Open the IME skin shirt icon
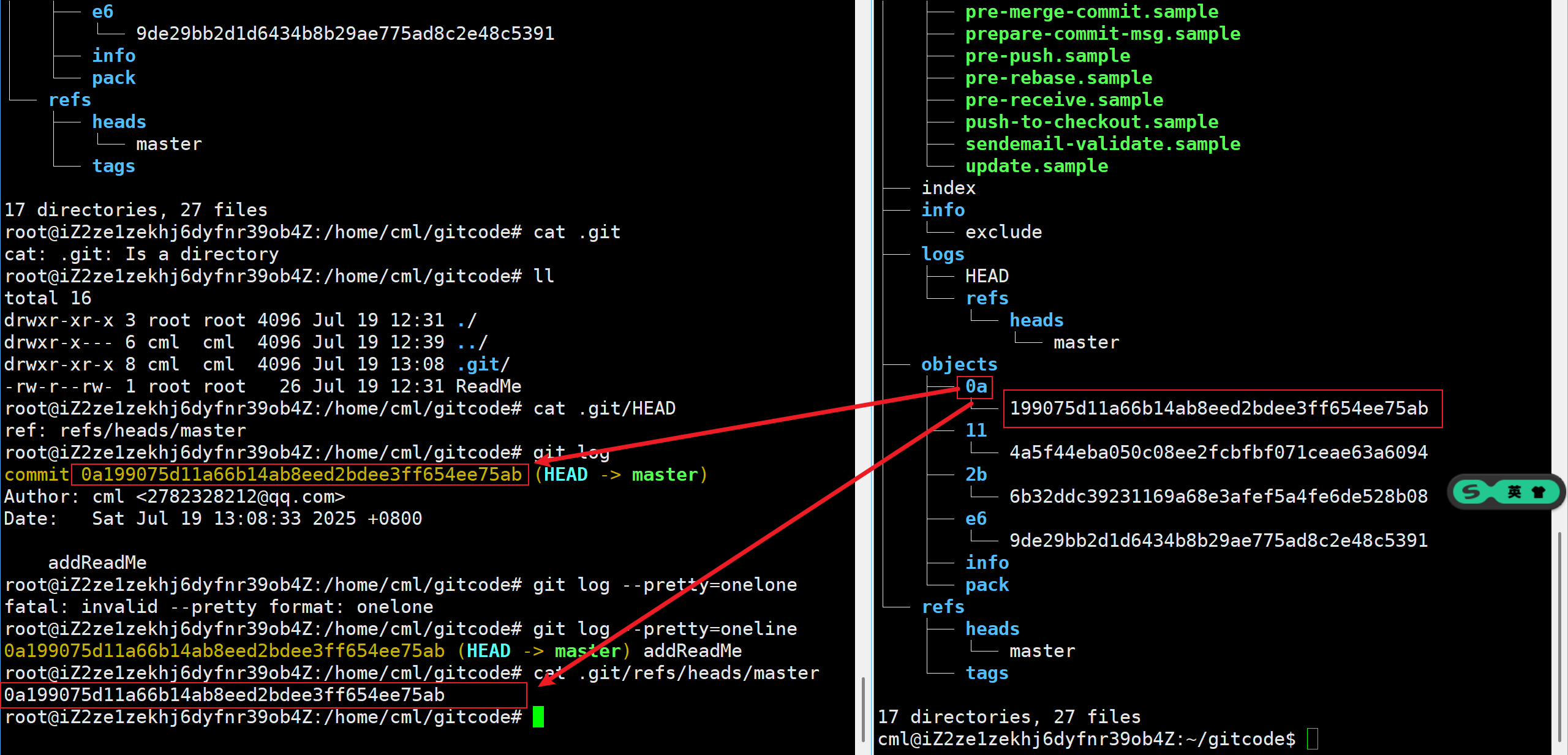This screenshot has height=755, width=1568. 1538,492
